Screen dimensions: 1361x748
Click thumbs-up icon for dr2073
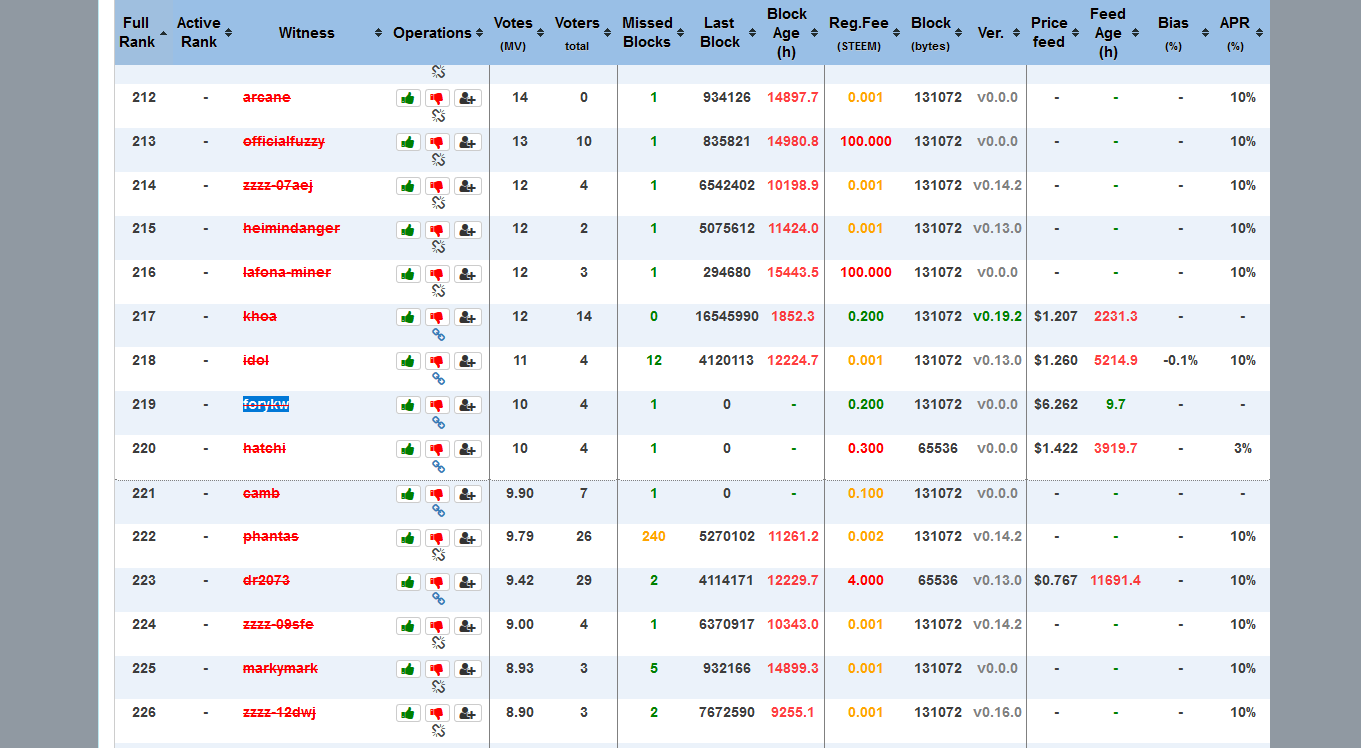408,582
